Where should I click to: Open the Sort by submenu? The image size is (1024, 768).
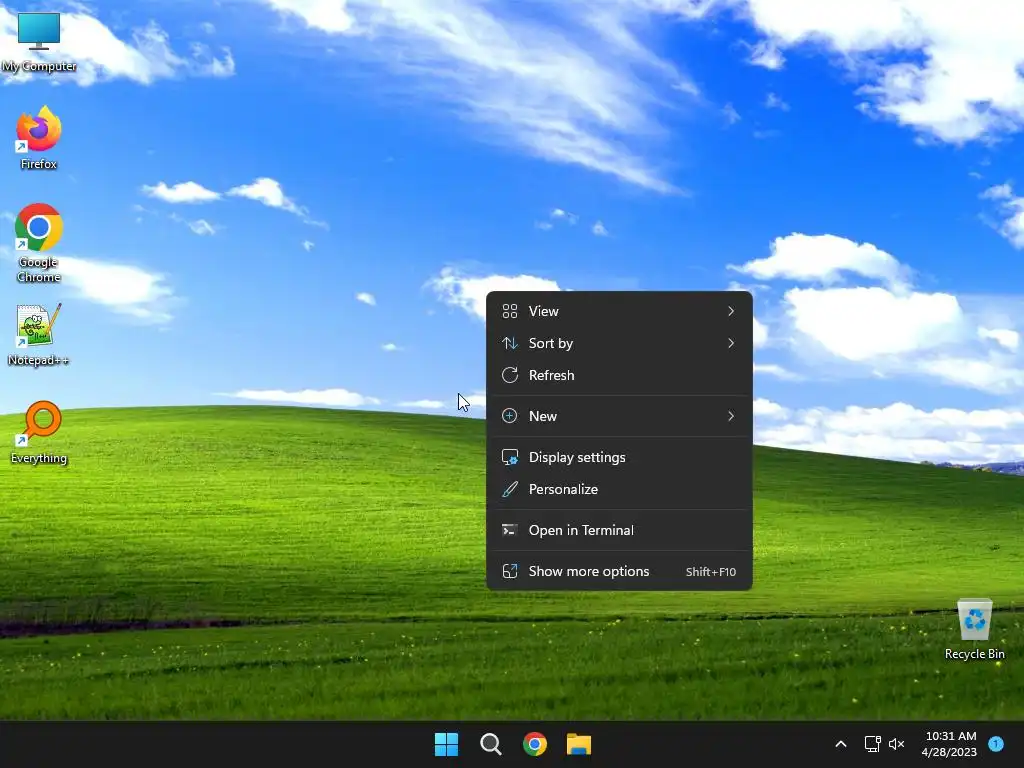tap(619, 343)
